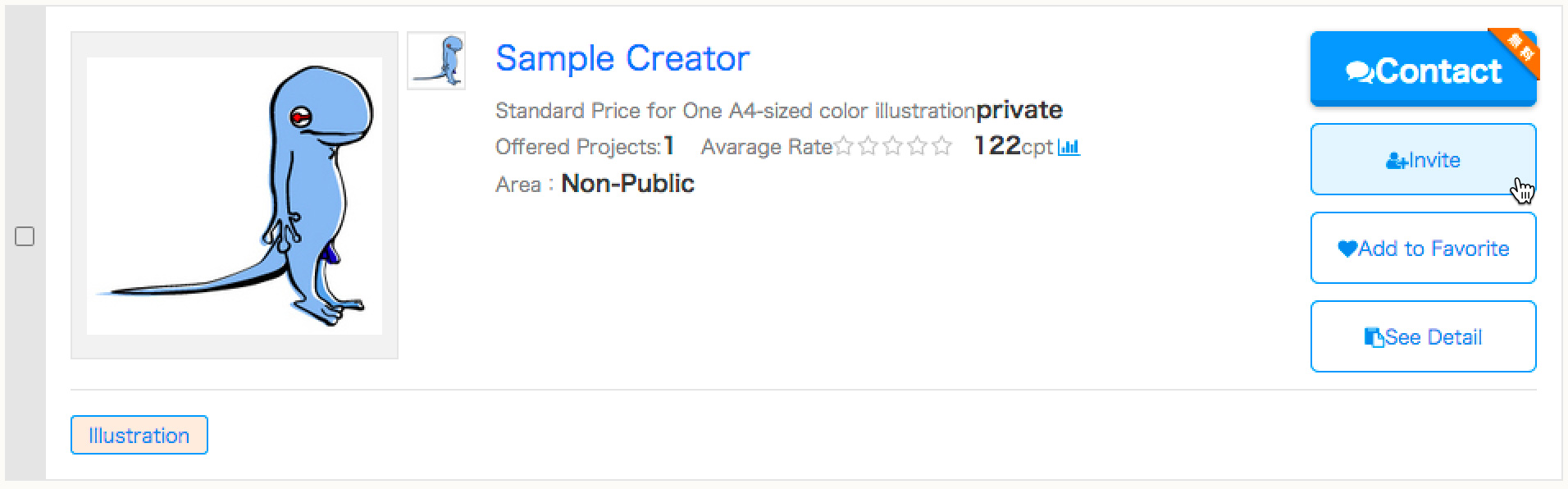This screenshot has width=1568, height=489.
Task: Open the See Detail button
Action: click(1423, 336)
